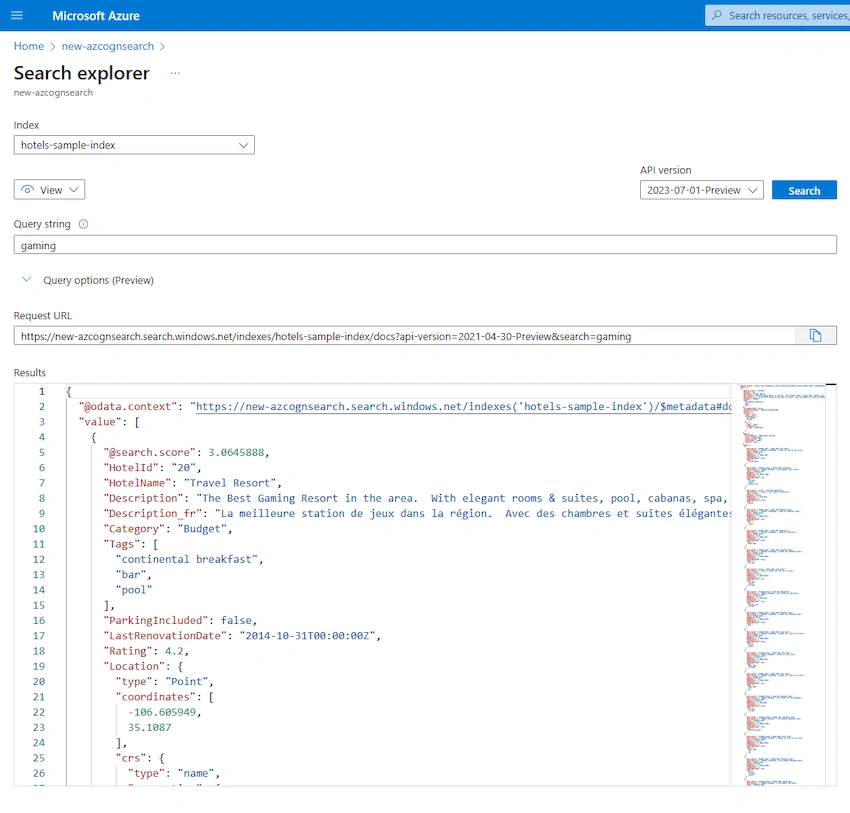
Task: Click the "bar" tag line
Action: click(x=133, y=575)
